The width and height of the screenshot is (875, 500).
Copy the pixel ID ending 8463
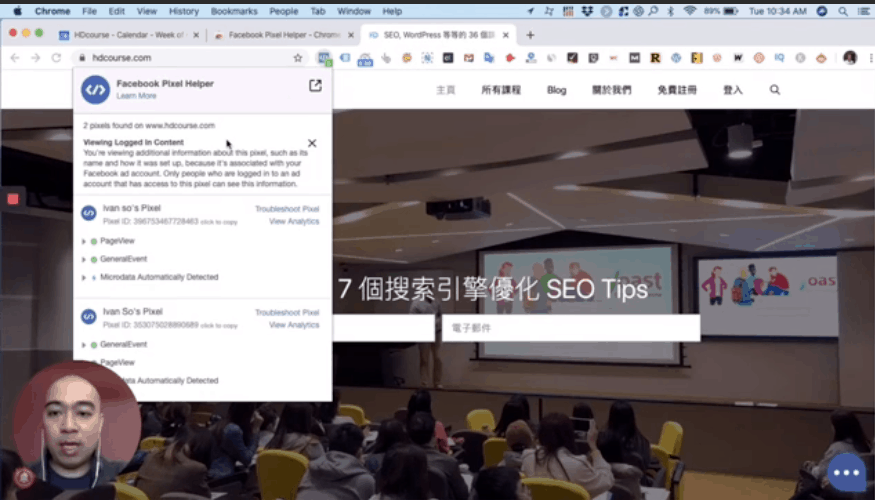[219, 222]
